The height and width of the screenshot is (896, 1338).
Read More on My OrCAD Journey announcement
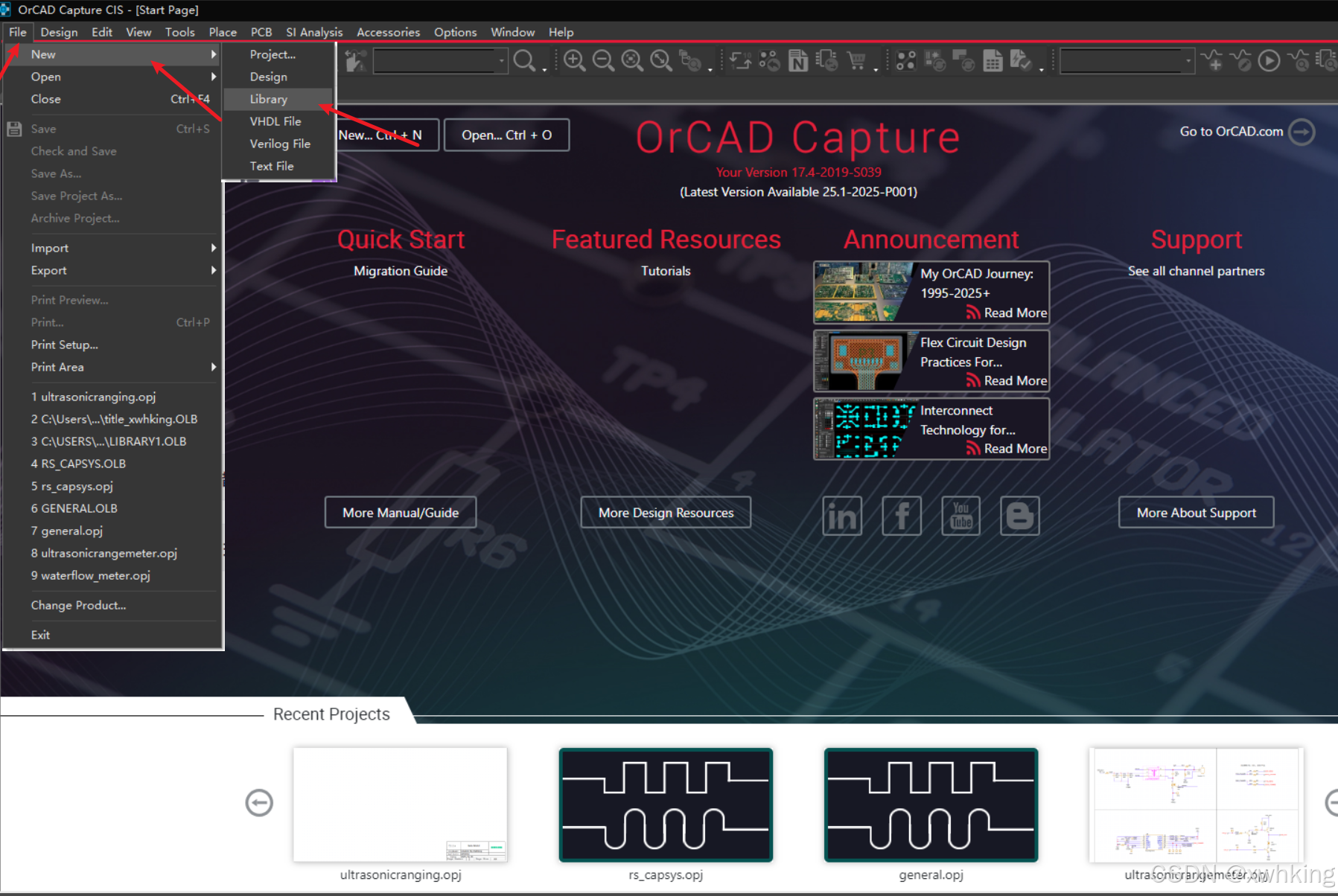tap(1015, 313)
